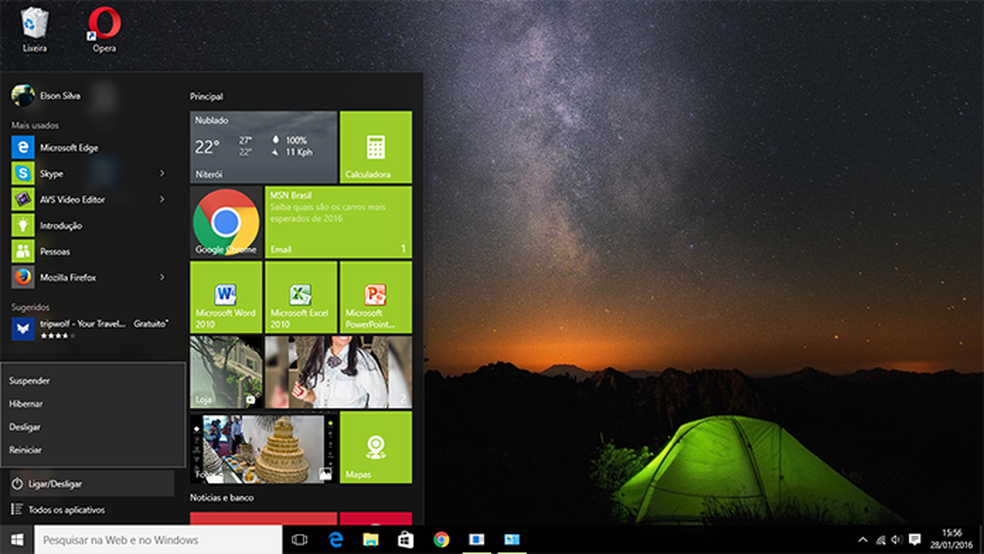Open the MSN Brasil Email tile

[338, 222]
